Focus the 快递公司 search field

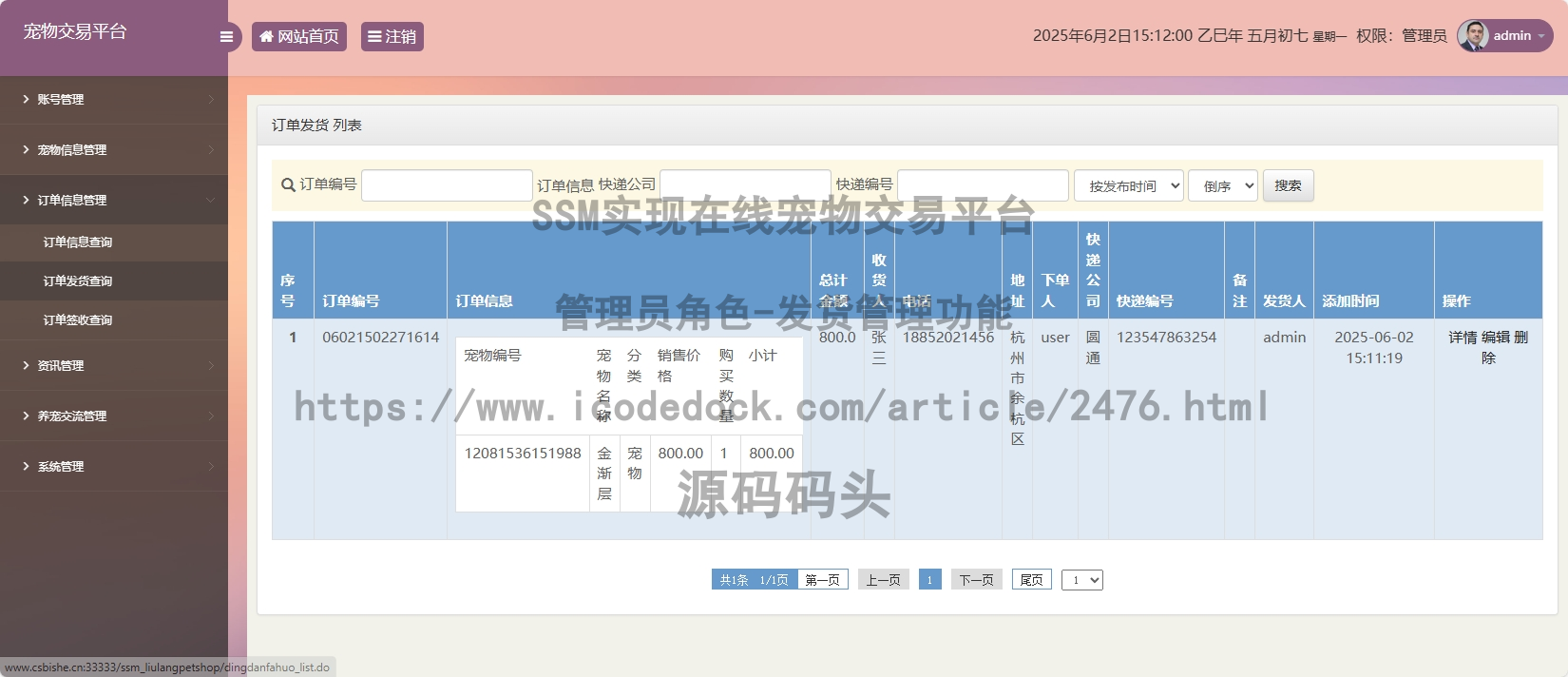tap(745, 185)
